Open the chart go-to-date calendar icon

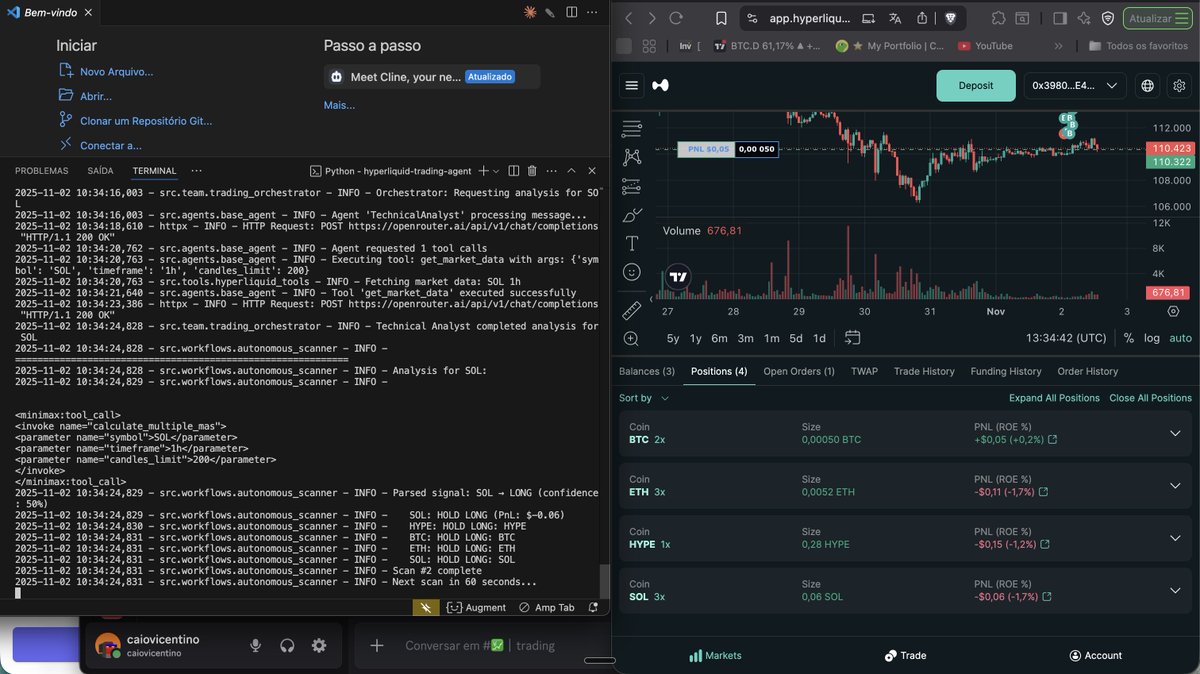pyautogui.click(x=852, y=338)
